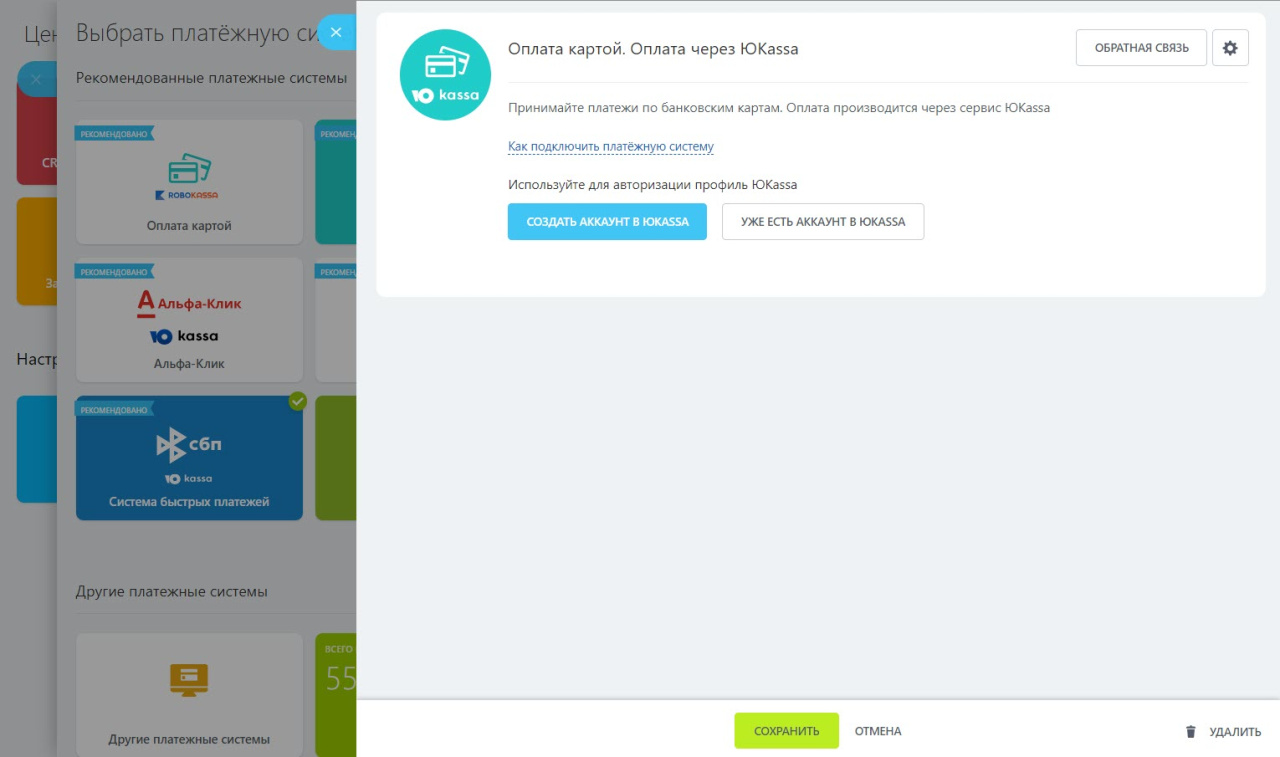1280x757 pixels.
Task: Click the orange monitor icon
Action: 189,681
